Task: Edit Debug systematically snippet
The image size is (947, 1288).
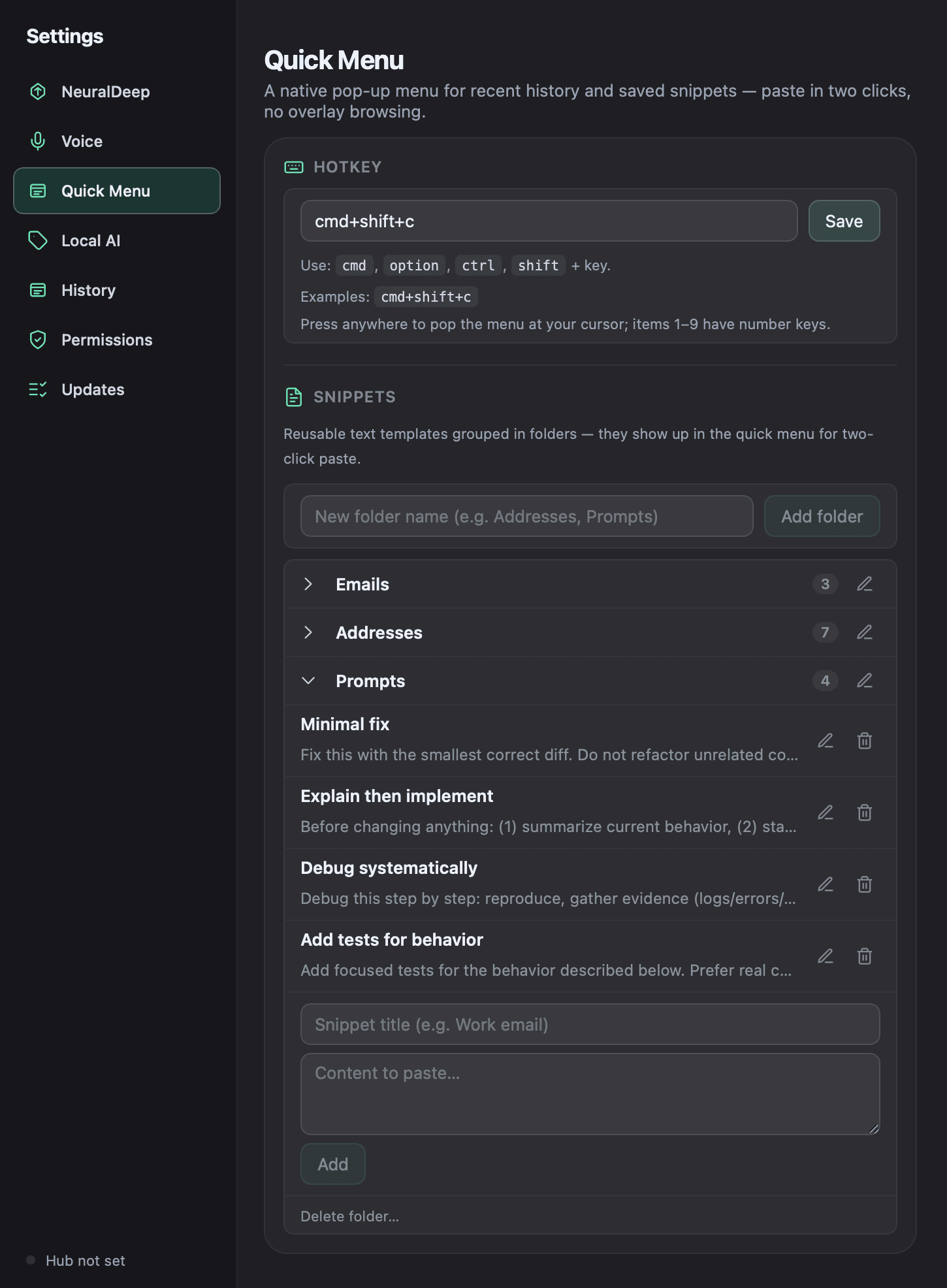Action: coord(826,884)
